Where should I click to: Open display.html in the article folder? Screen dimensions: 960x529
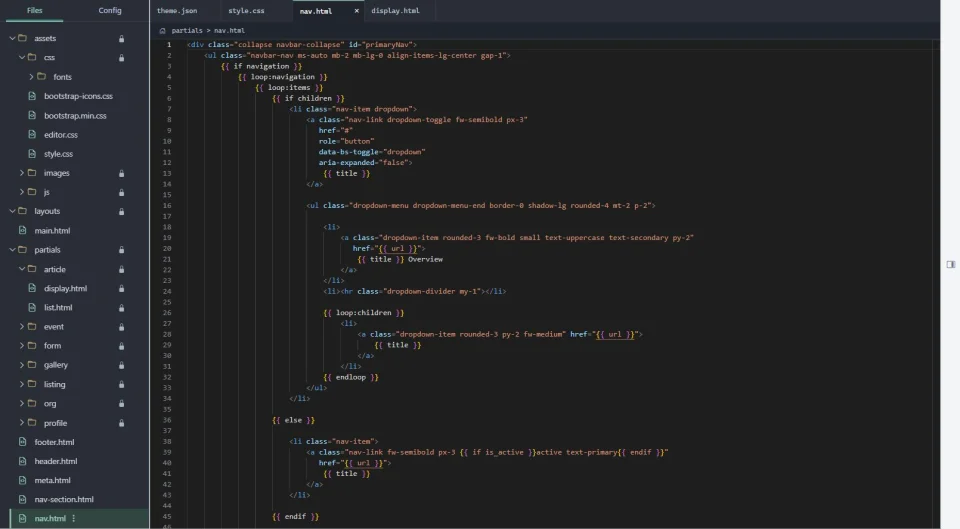coord(65,288)
